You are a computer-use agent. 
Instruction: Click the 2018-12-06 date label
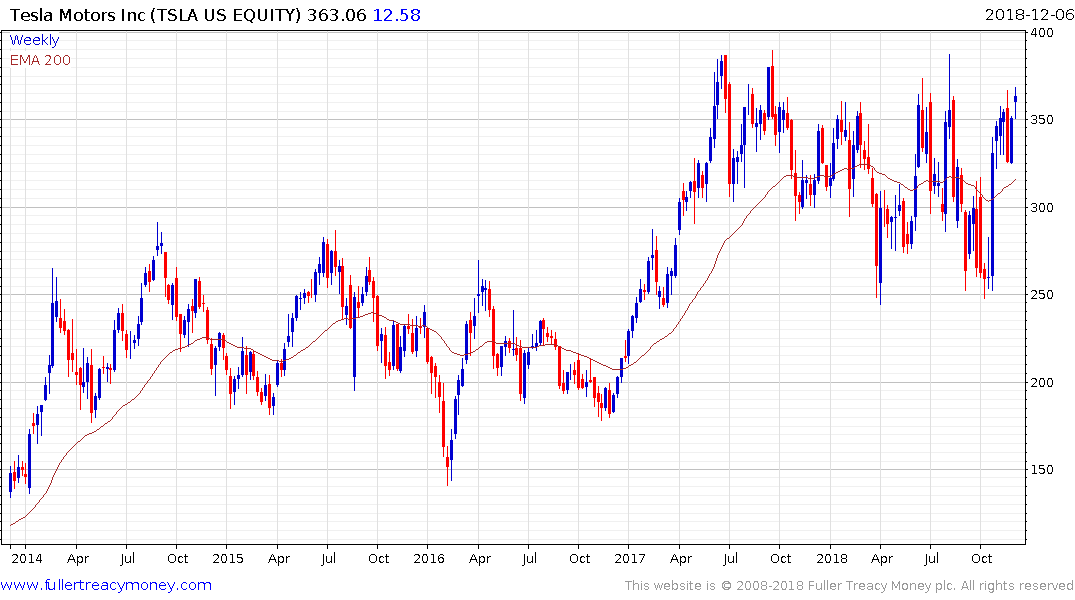(1029, 15)
